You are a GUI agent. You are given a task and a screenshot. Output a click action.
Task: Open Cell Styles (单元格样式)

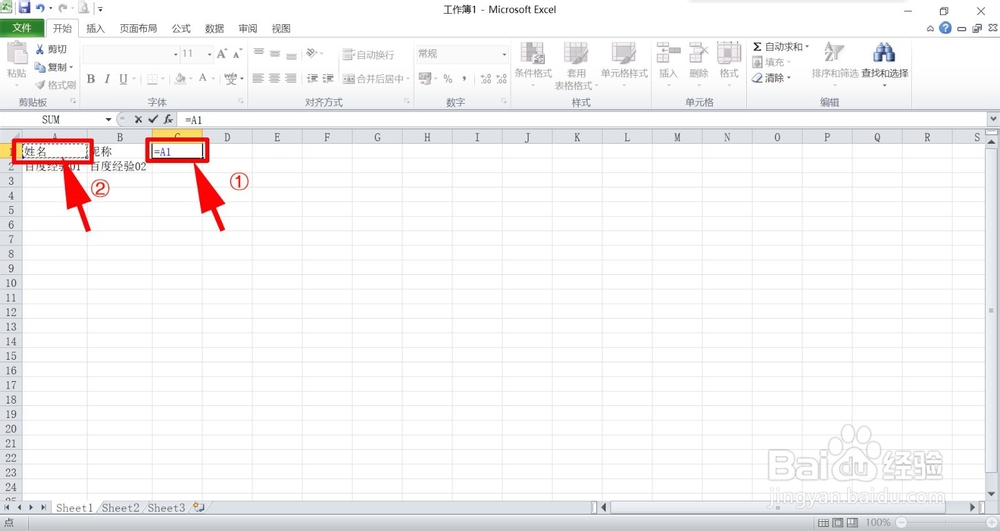point(624,66)
